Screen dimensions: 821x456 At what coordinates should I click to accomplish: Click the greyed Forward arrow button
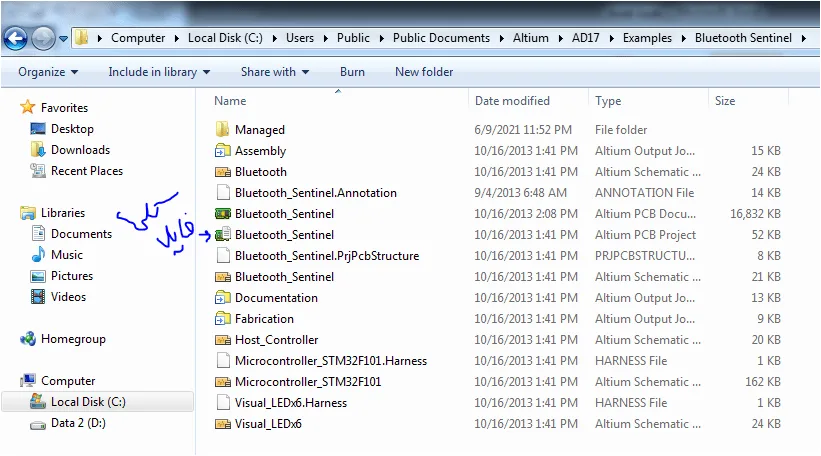(x=43, y=38)
